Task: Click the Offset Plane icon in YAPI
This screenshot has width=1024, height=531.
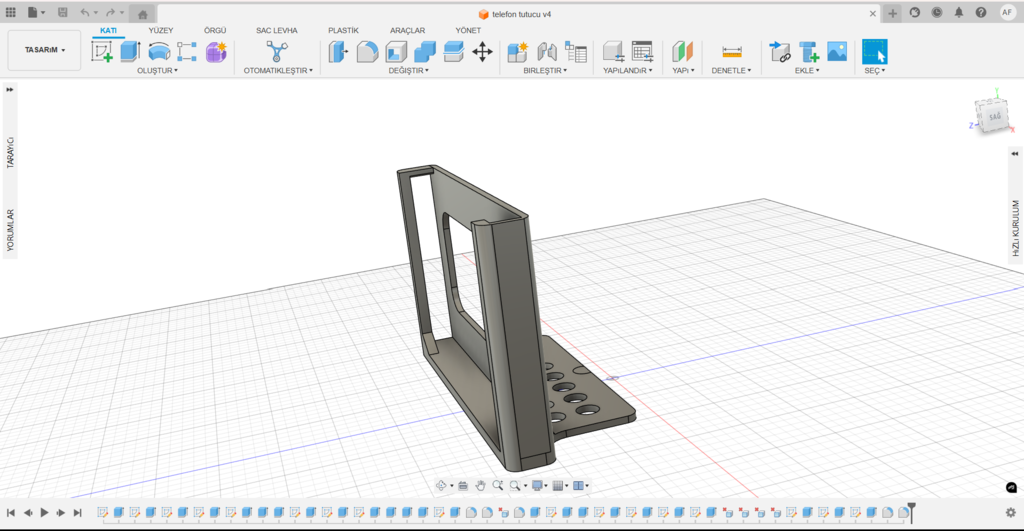Action: coord(682,52)
